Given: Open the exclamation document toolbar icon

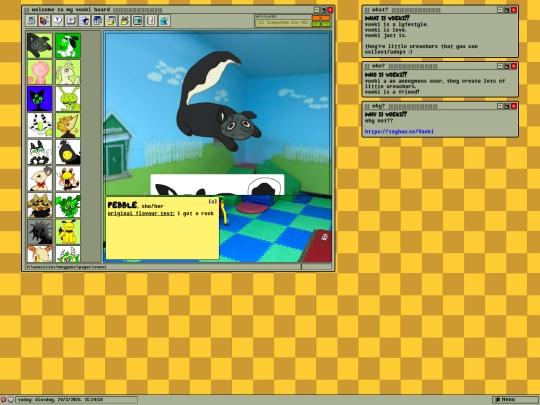Looking at the screenshot, I should [151, 21].
